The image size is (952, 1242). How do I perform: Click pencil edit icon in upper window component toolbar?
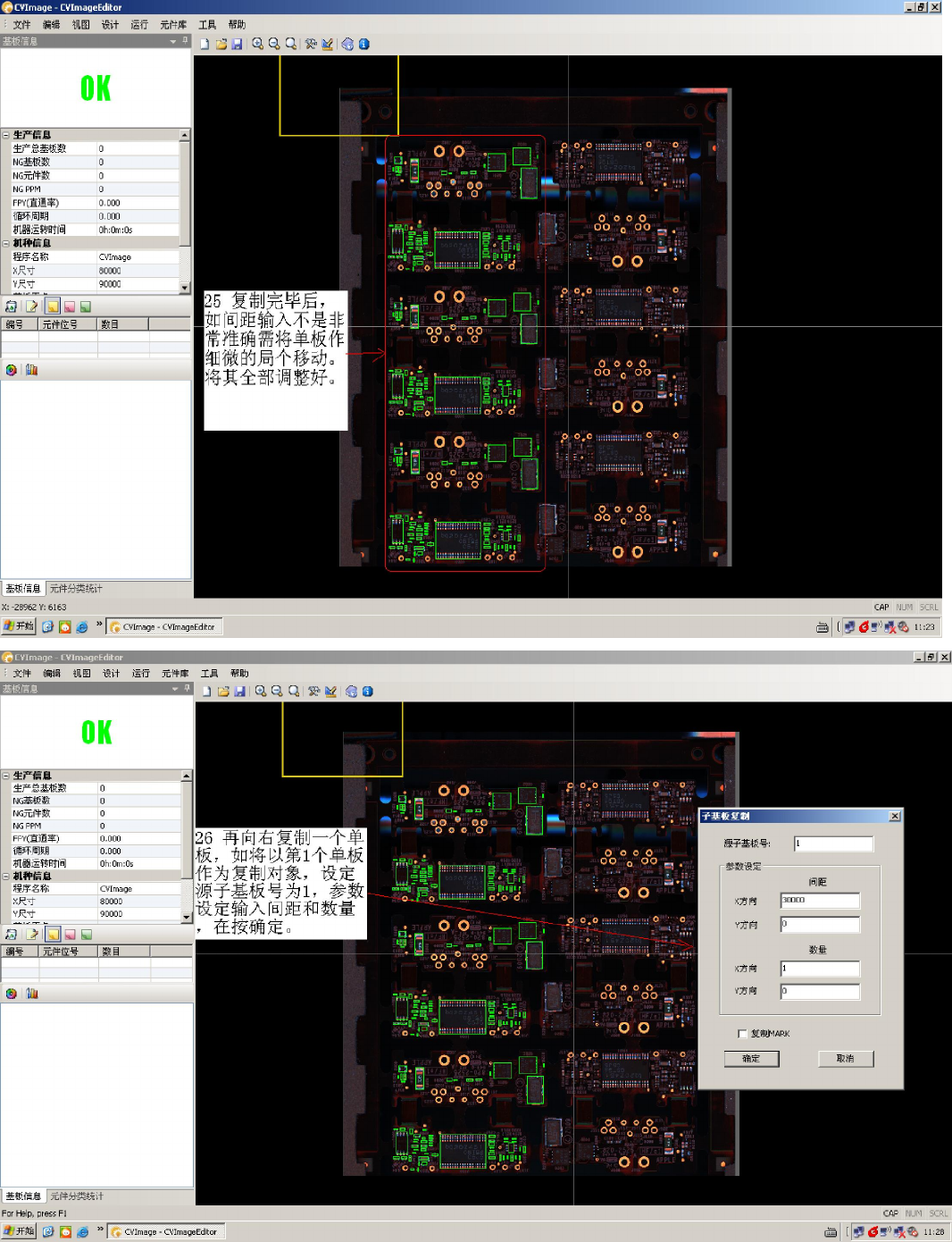coord(31,306)
